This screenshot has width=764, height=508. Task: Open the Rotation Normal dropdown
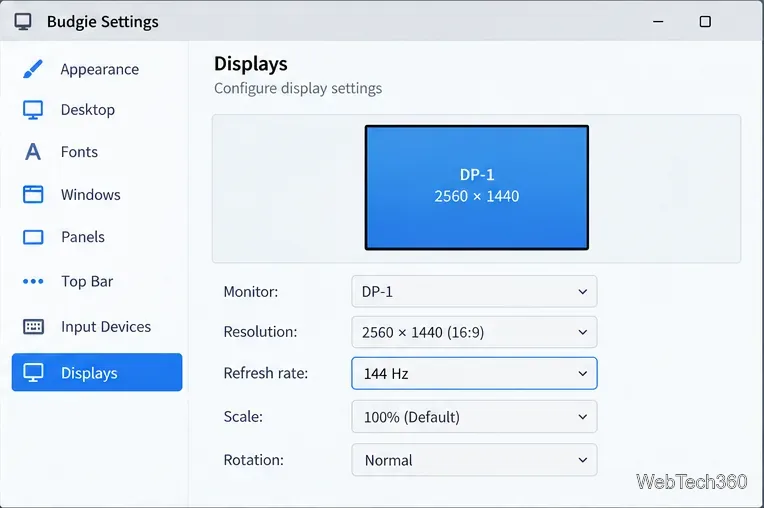click(x=474, y=460)
